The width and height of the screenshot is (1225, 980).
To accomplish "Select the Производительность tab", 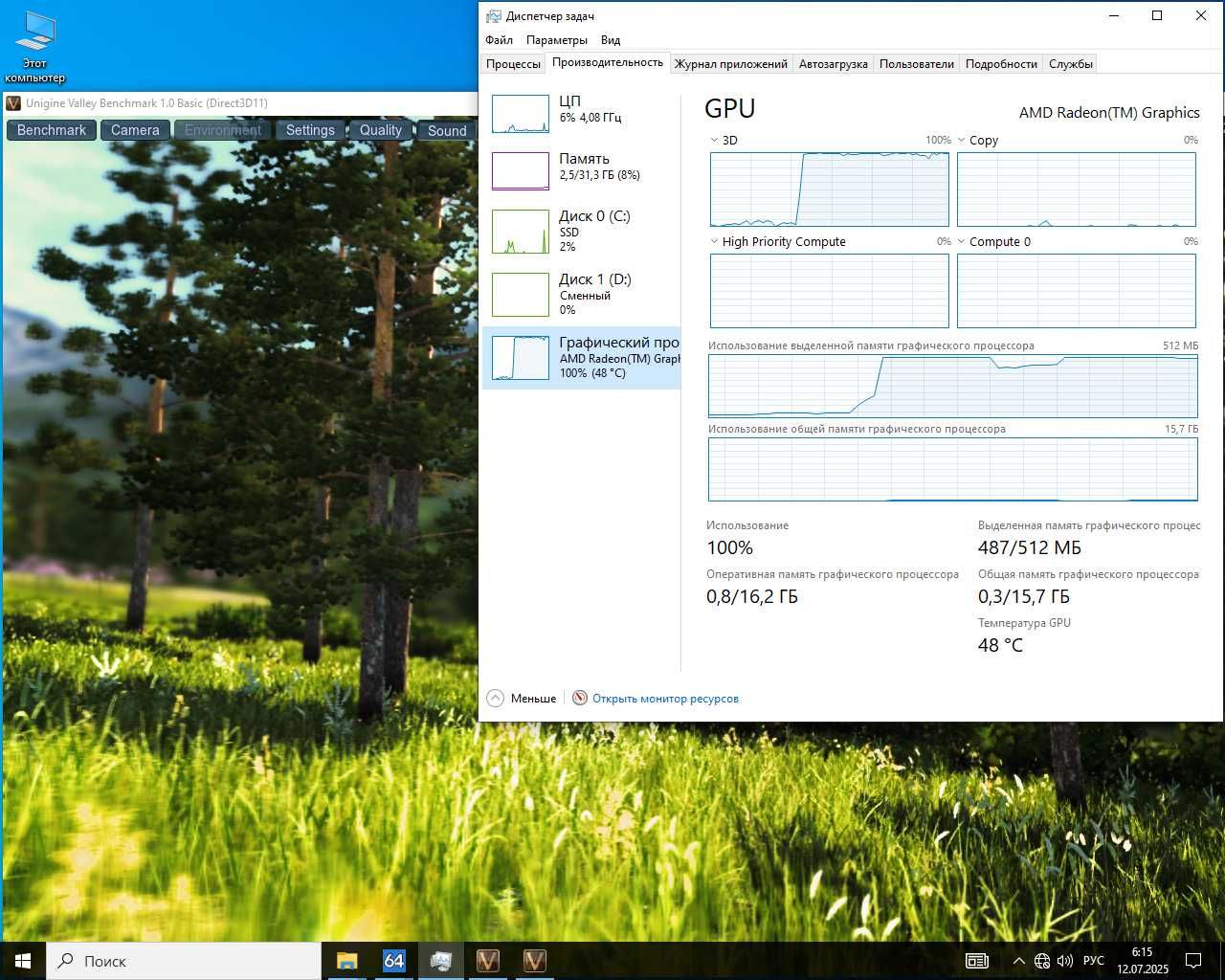I will pos(608,62).
